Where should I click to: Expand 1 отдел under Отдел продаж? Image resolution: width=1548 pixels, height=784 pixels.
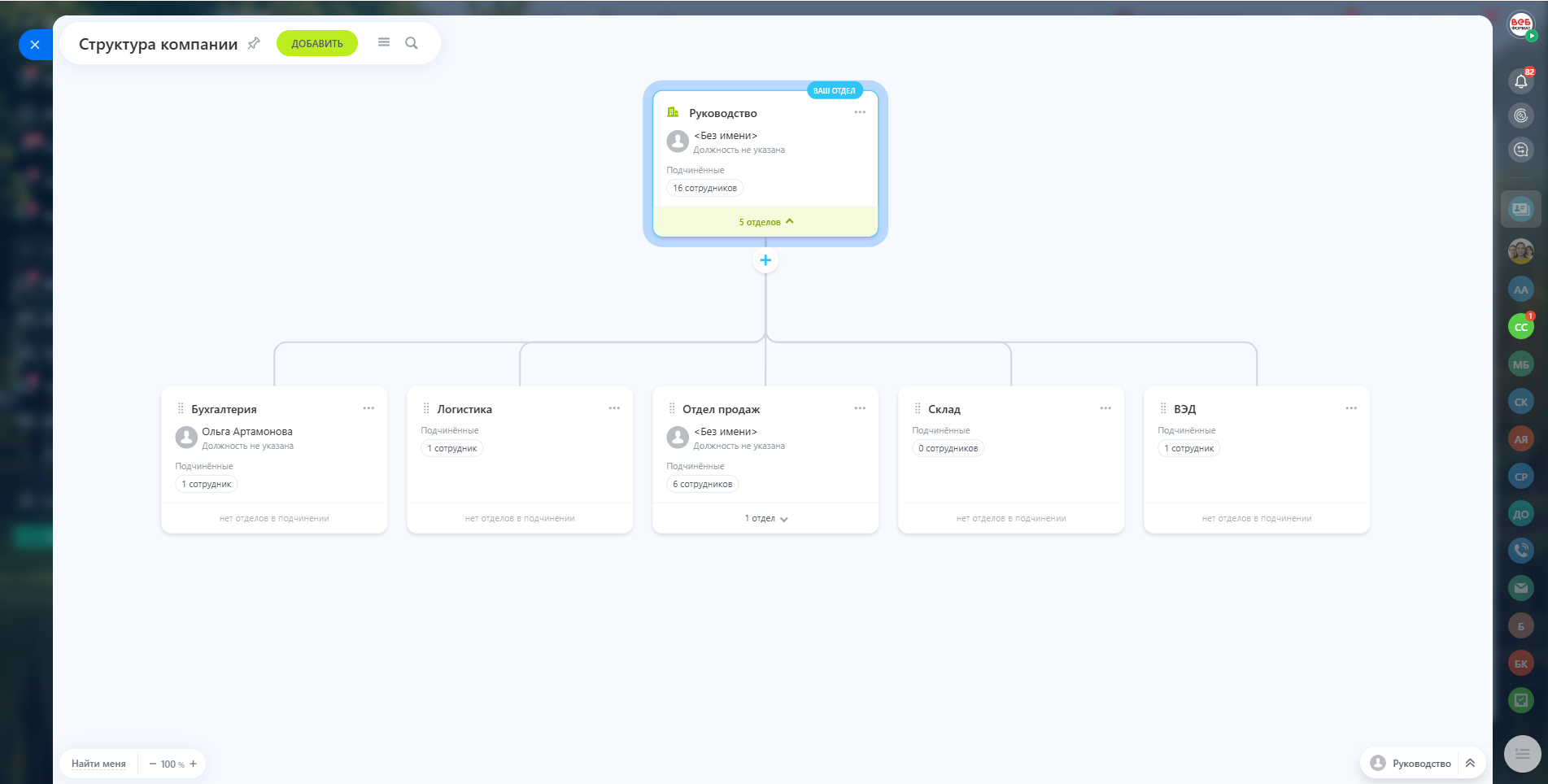[x=765, y=518]
